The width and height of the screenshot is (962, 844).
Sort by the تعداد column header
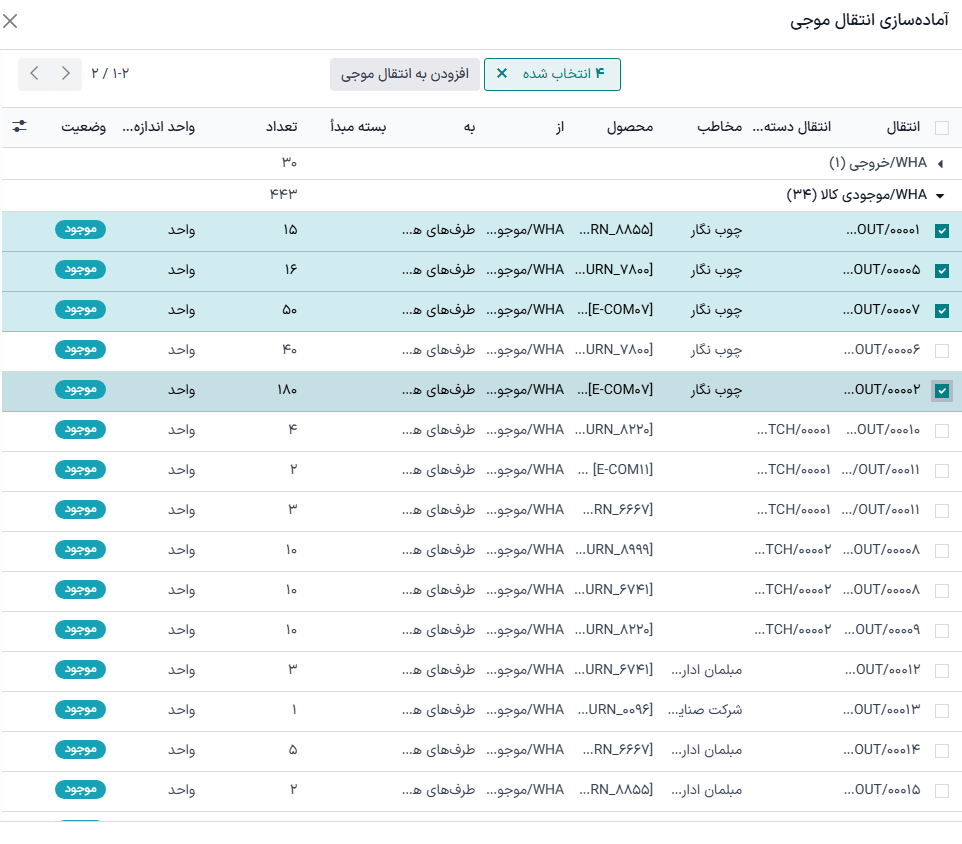coord(280,128)
